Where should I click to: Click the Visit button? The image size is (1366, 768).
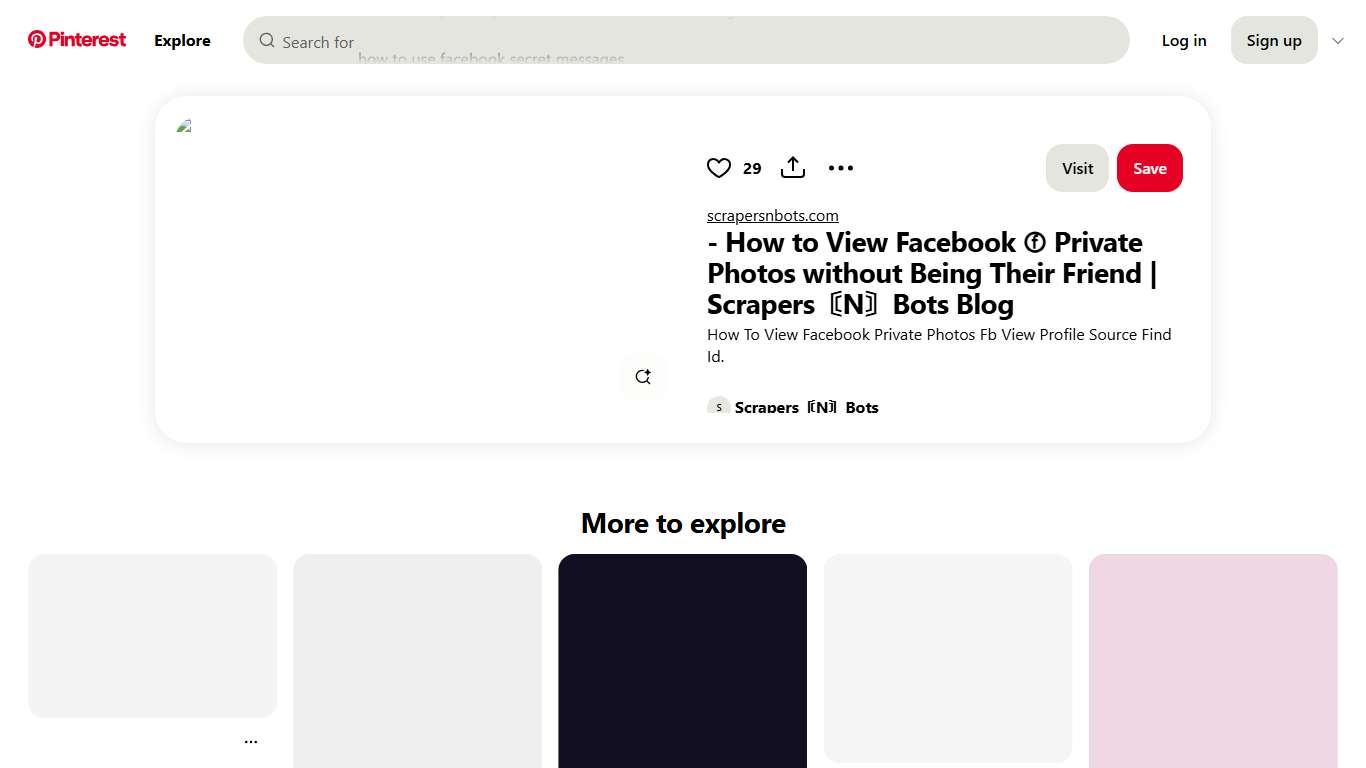click(x=1077, y=168)
